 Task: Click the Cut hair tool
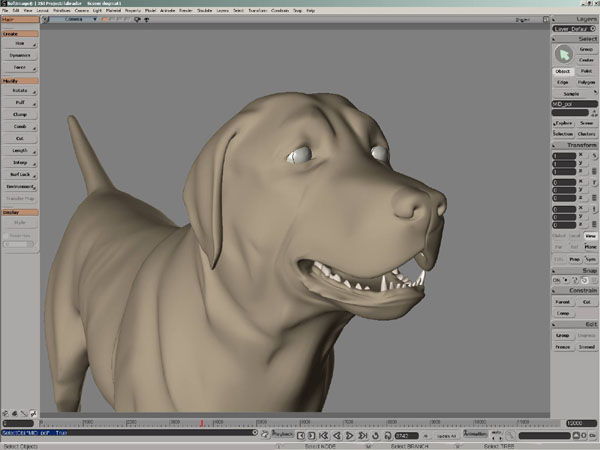[20, 138]
